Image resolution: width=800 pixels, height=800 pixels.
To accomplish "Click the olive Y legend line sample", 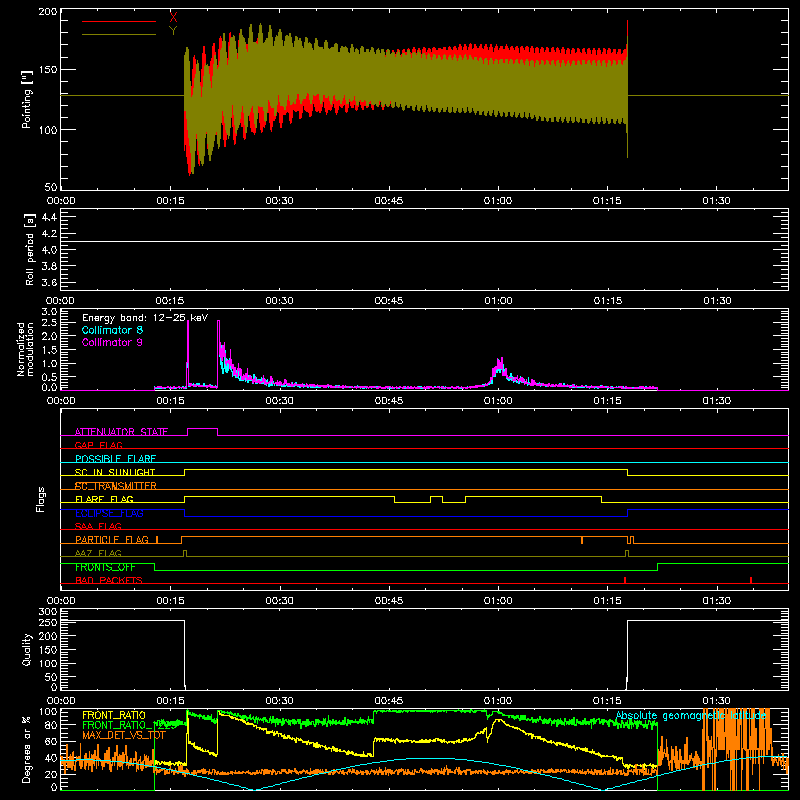I will click(119, 34).
